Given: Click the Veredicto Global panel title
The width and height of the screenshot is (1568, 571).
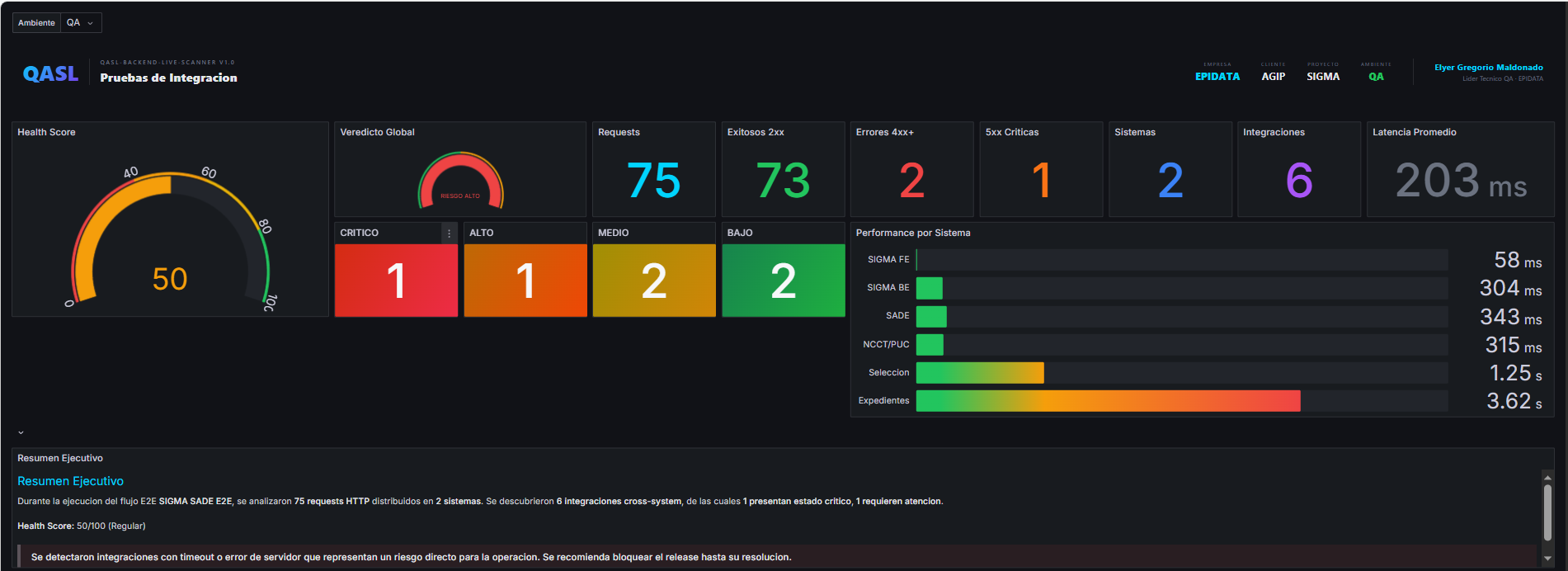Looking at the screenshot, I should (377, 132).
